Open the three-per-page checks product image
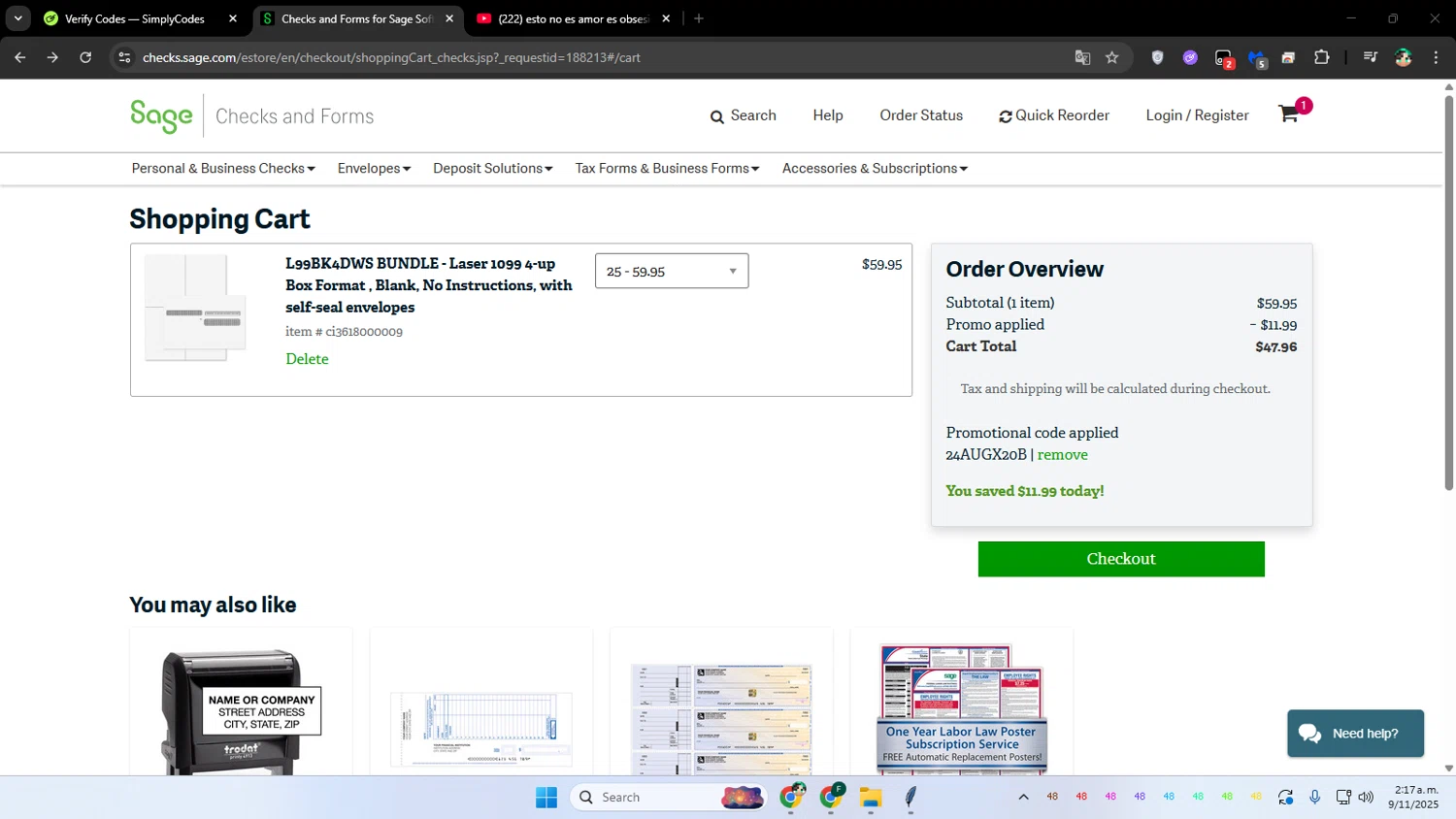Viewport: 1456px width, 819px height. point(721,719)
